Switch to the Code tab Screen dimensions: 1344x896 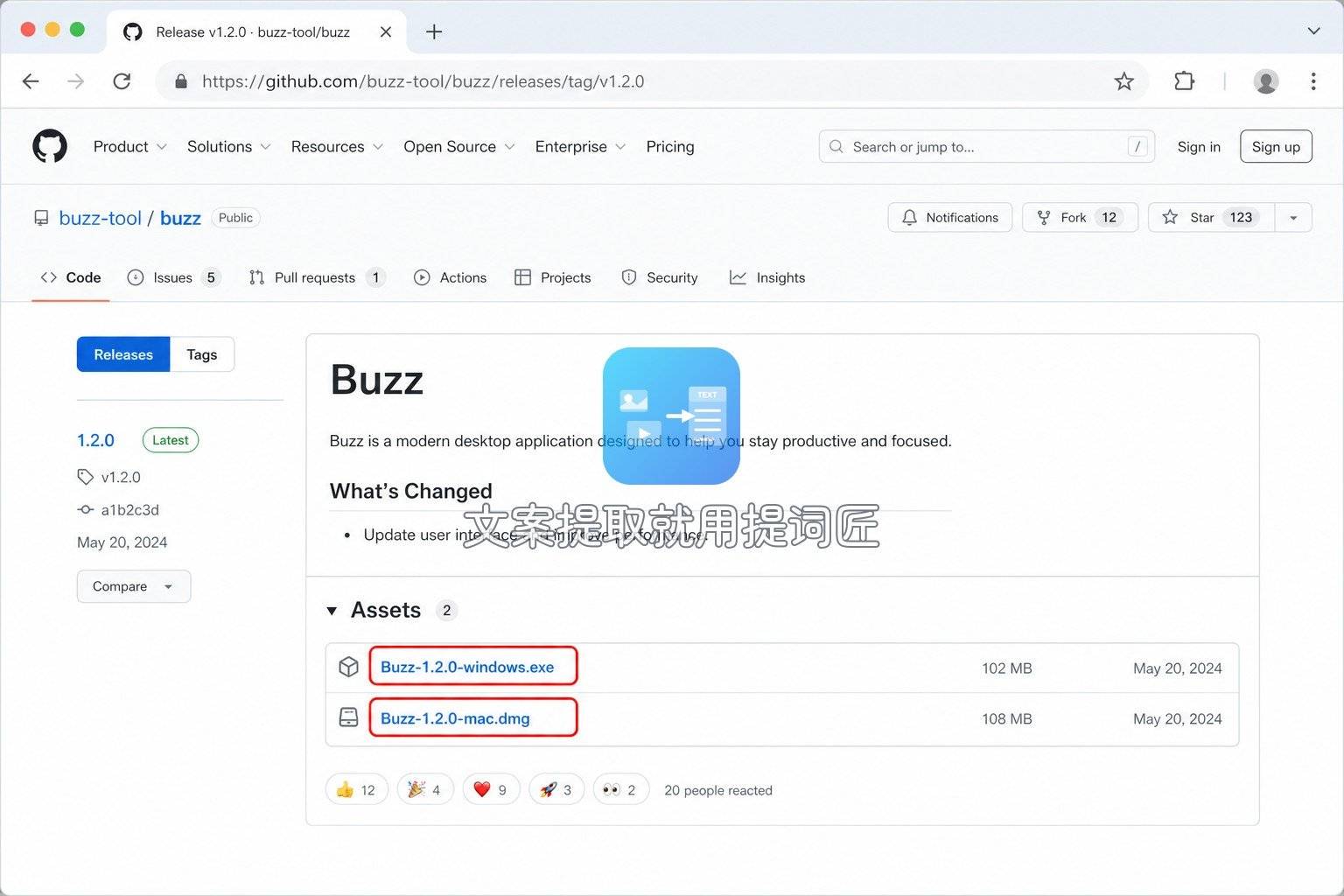coord(71,277)
